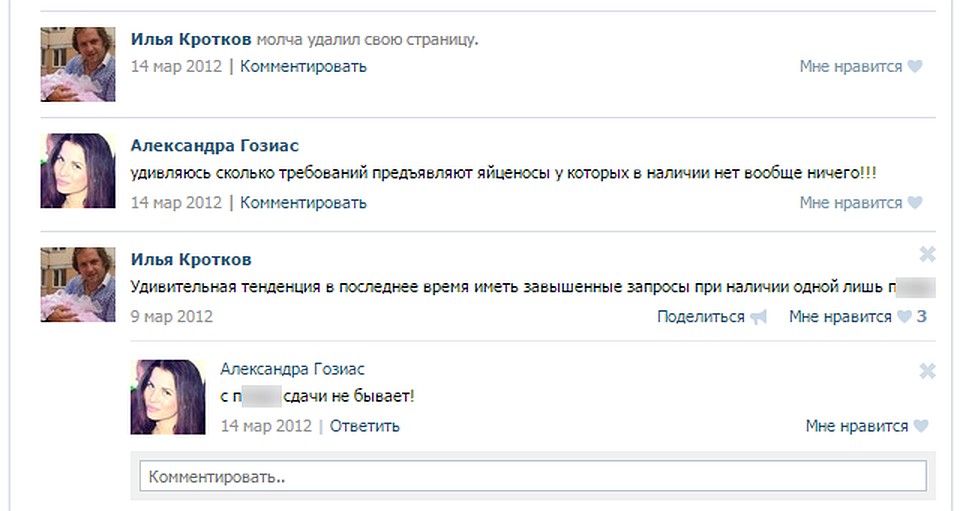Click Ответить under Александра's reply

[364, 426]
